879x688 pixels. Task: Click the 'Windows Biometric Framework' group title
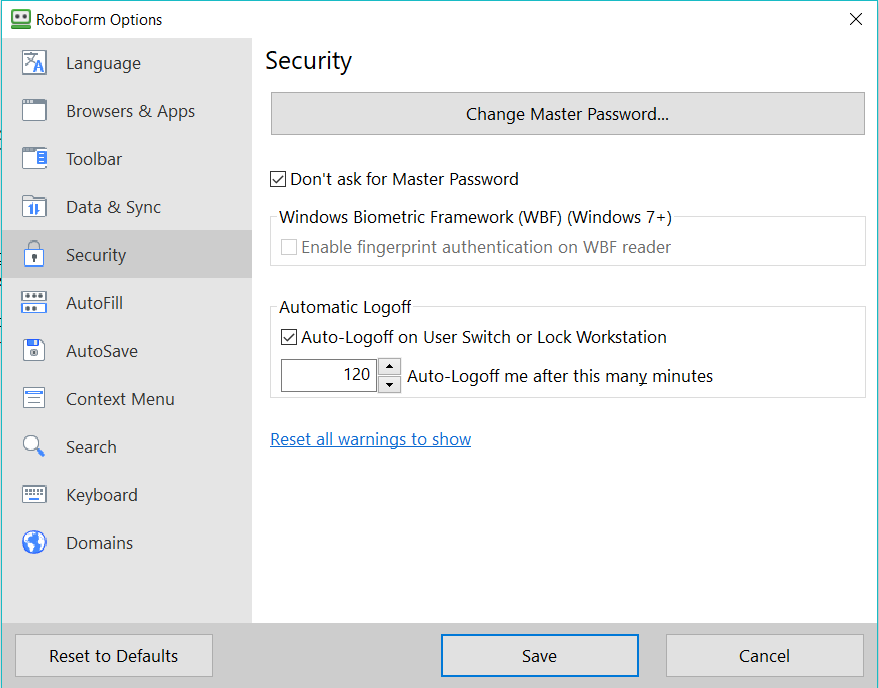tap(475, 217)
